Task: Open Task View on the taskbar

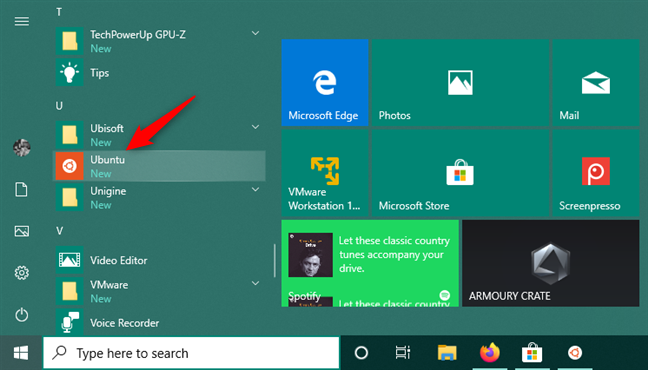Action: click(x=403, y=353)
